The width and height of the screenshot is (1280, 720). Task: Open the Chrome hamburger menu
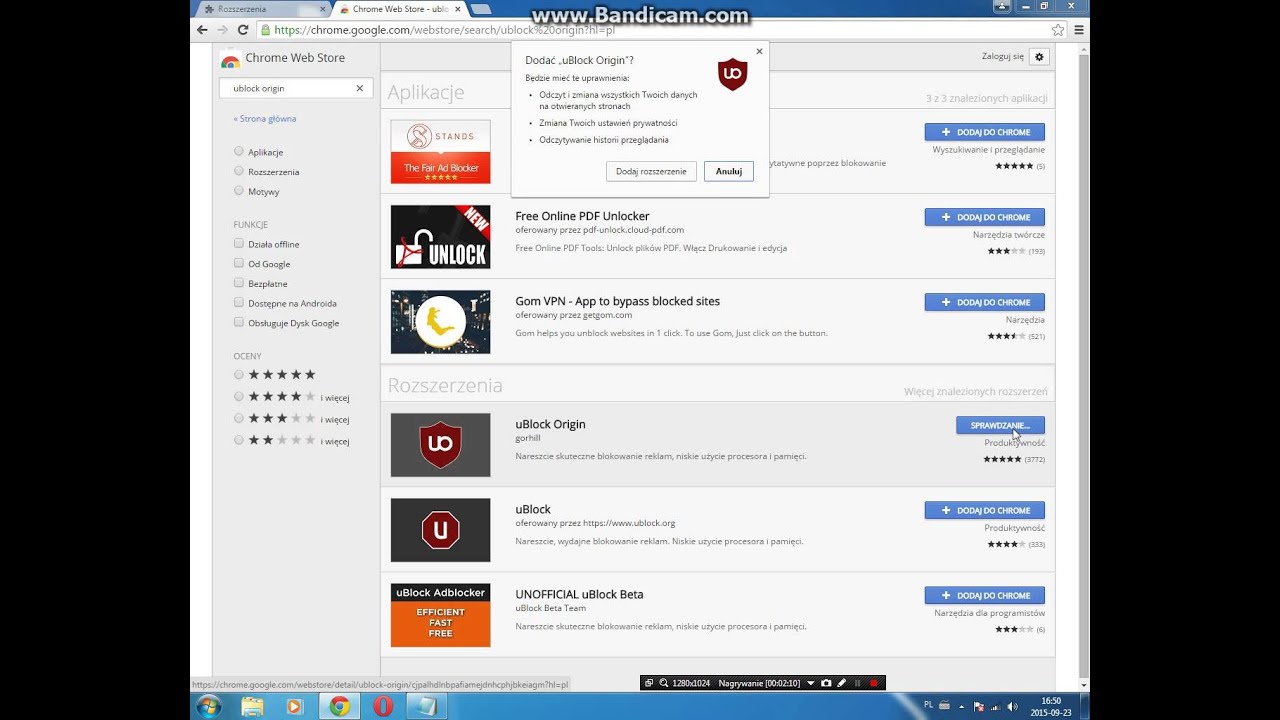(1079, 30)
